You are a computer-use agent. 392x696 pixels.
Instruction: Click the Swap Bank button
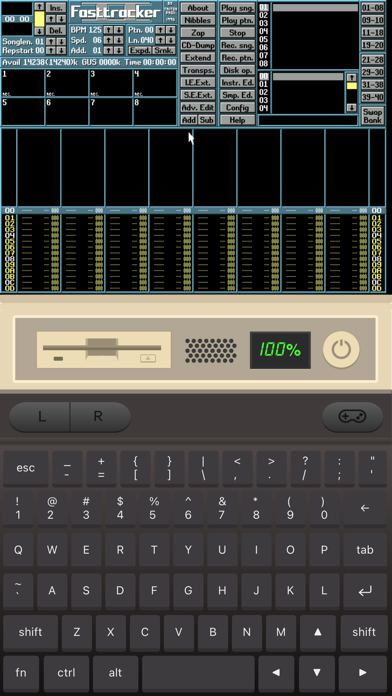(x=372, y=116)
